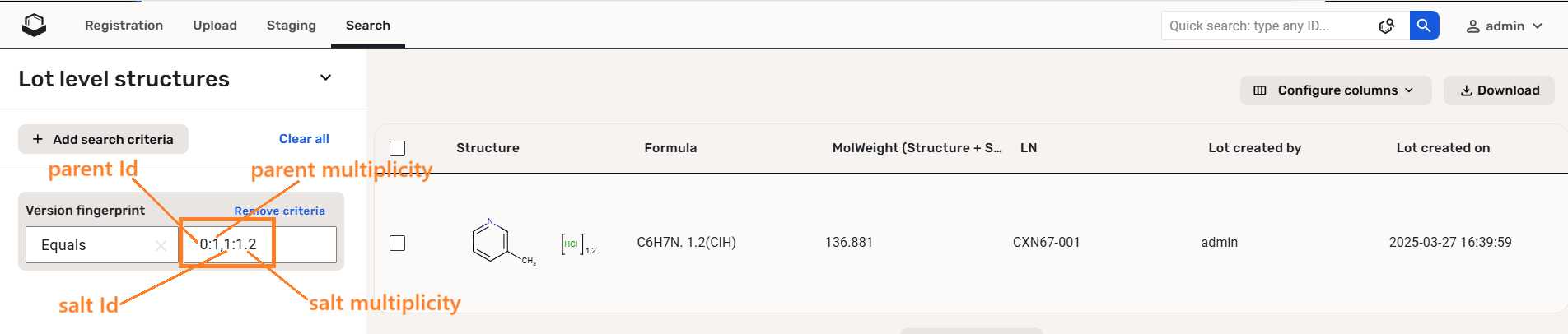Screen dimensions: 1568x334
Task: Check the CXN67-001 row checkbox
Action: pos(398,243)
